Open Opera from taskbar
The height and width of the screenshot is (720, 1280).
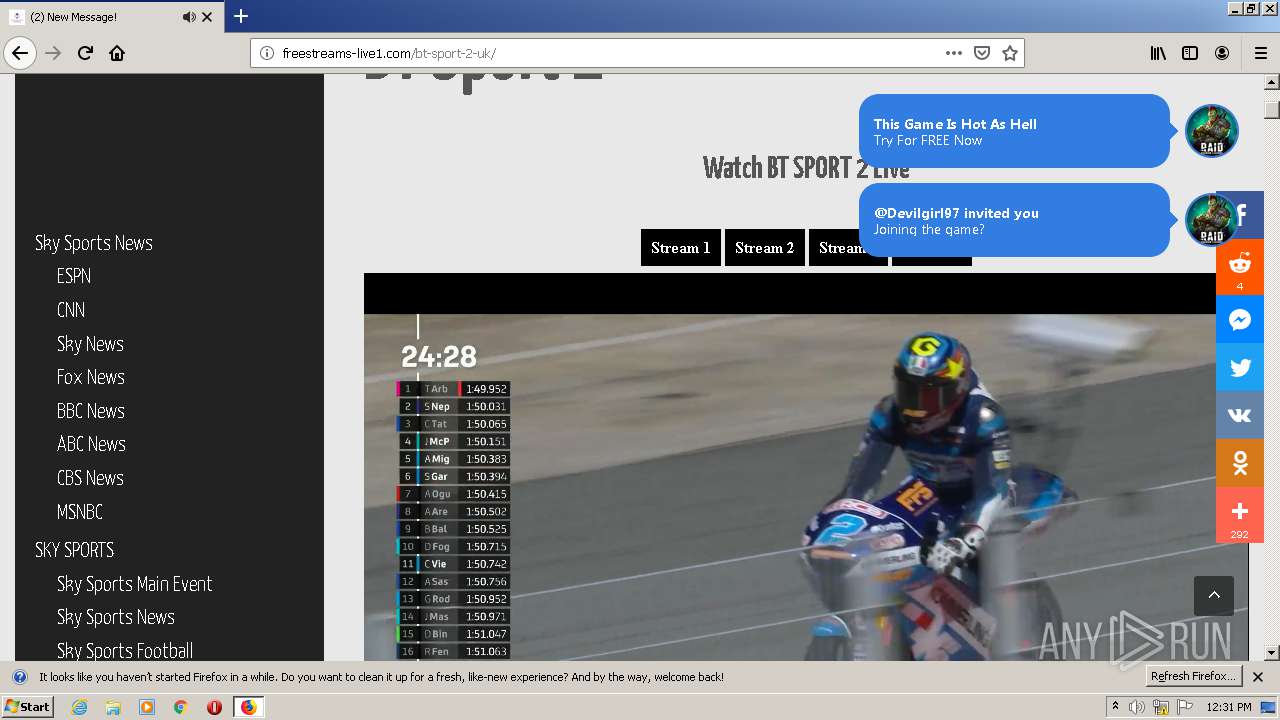pos(214,707)
